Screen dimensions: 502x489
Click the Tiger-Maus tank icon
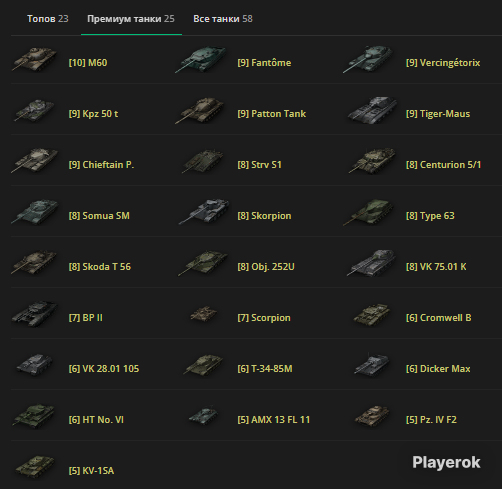tap(372, 110)
